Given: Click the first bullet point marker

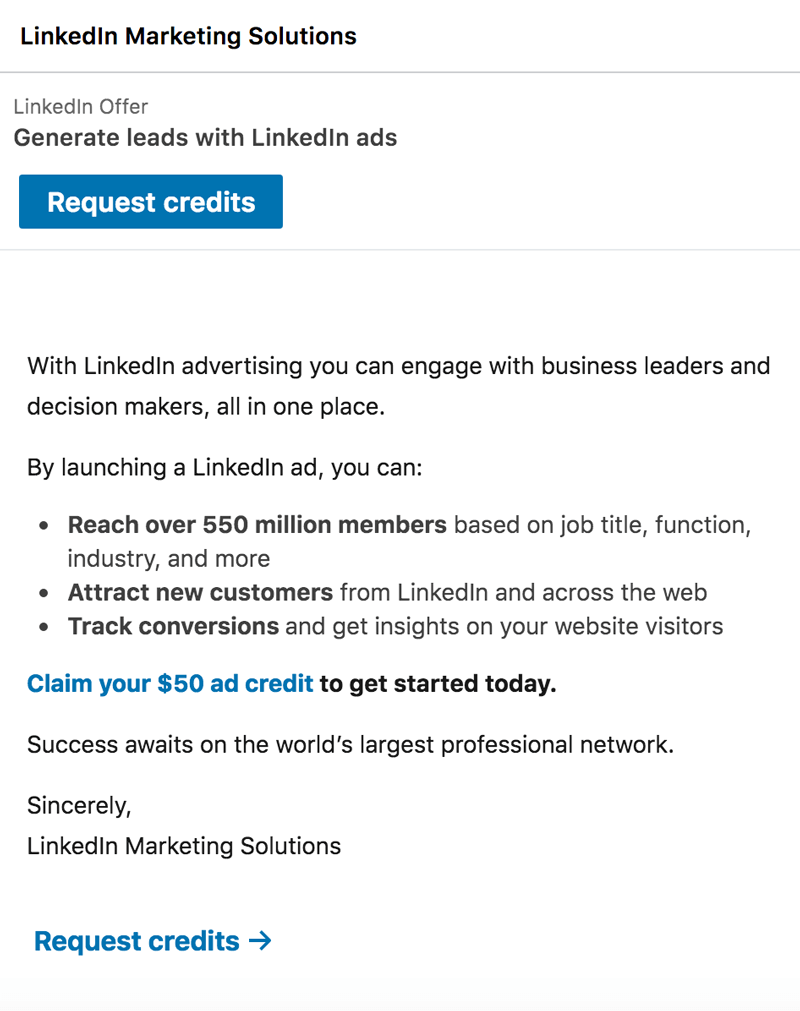Looking at the screenshot, I should click(44, 524).
